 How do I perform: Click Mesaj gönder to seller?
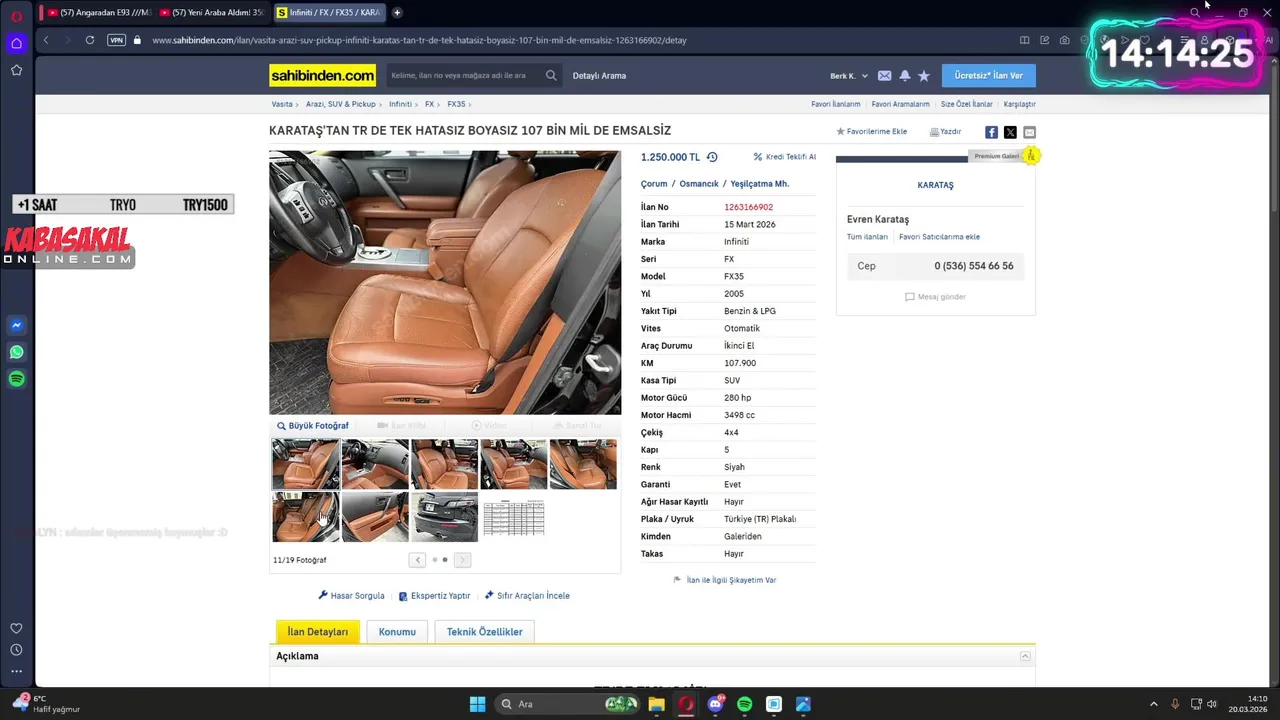[935, 297]
